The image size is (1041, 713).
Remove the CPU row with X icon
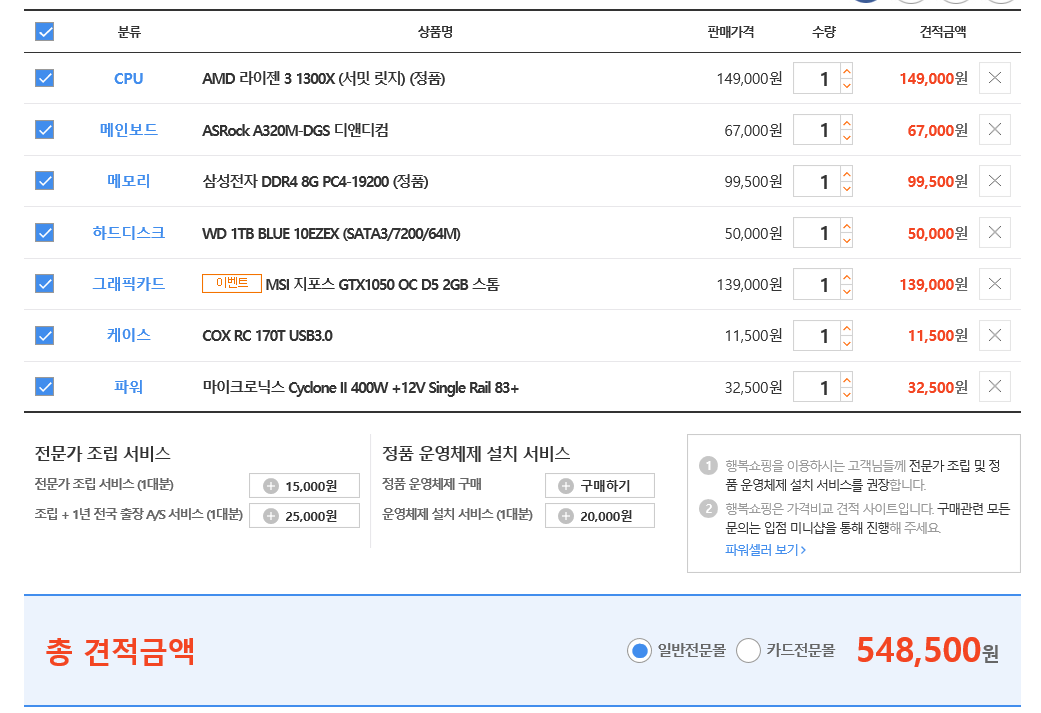tap(994, 78)
